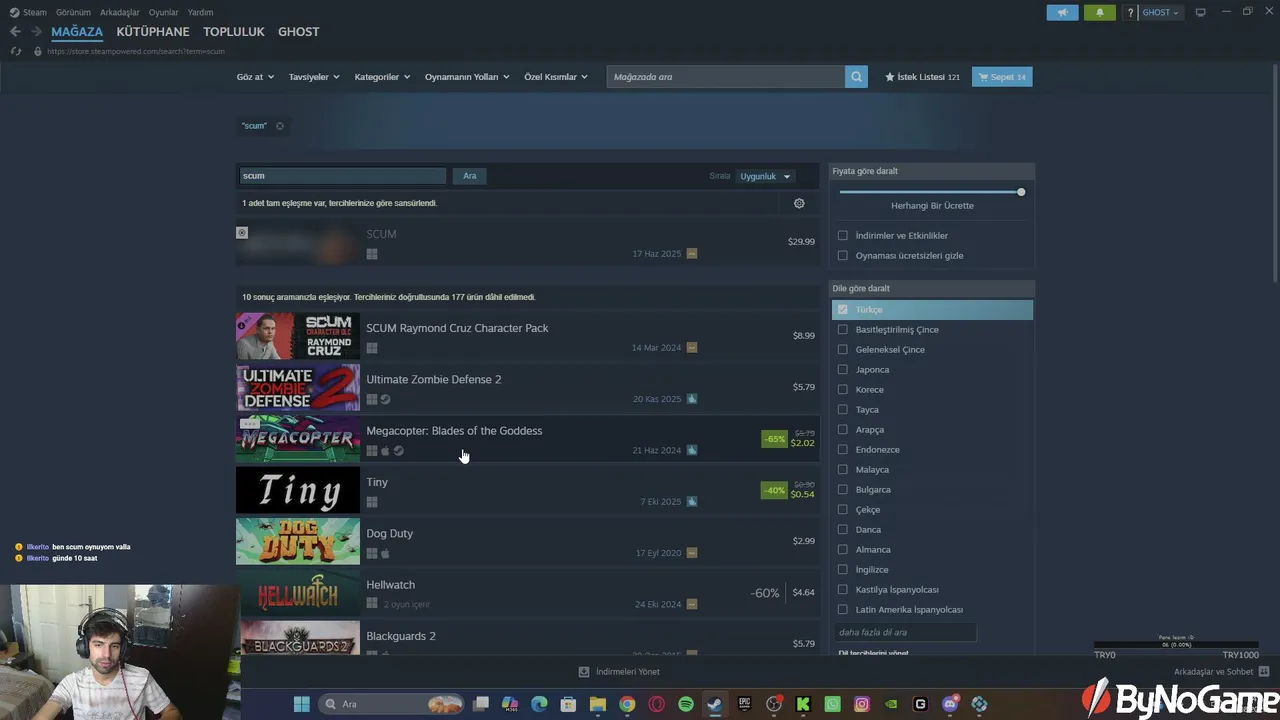Open Google Chrome from the taskbar
The width and height of the screenshot is (1280, 720).
[627, 704]
